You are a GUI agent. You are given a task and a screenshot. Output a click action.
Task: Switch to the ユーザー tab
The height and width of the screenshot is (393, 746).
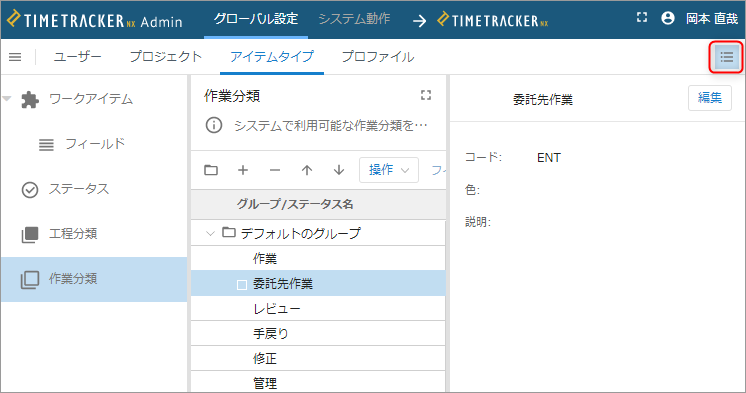[x=78, y=57]
